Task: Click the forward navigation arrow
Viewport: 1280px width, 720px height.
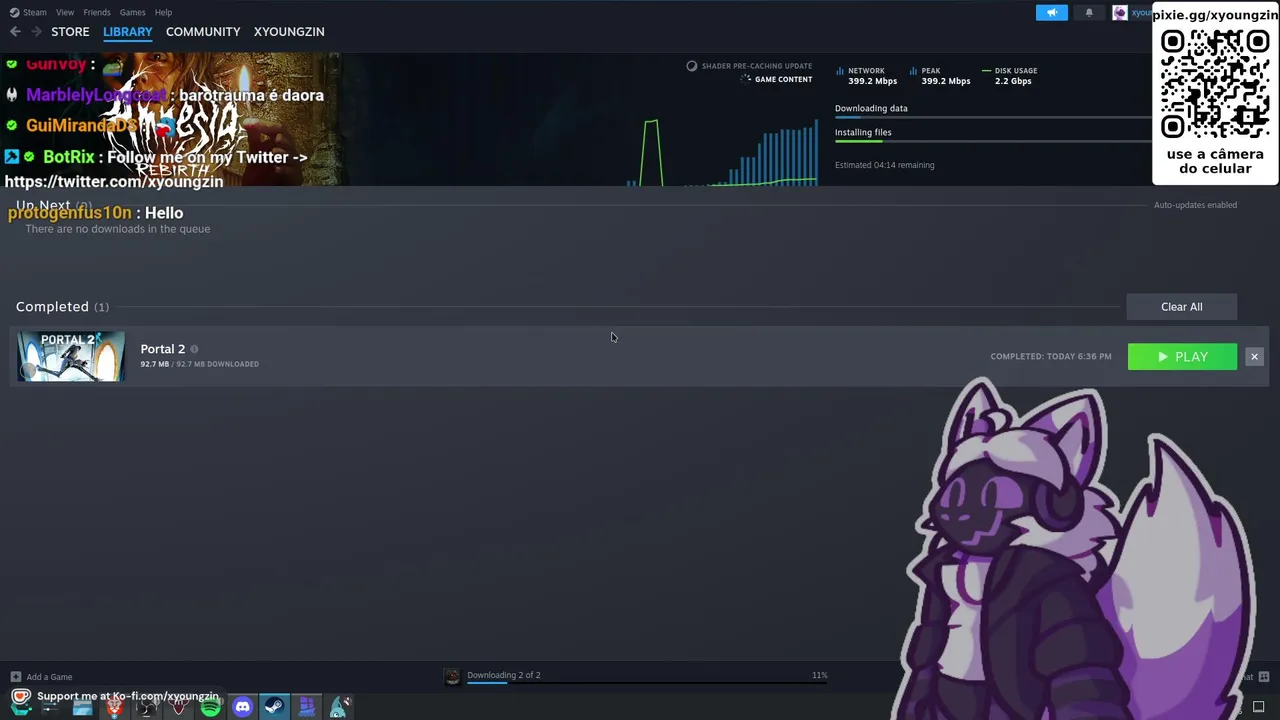Action: pos(37,32)
